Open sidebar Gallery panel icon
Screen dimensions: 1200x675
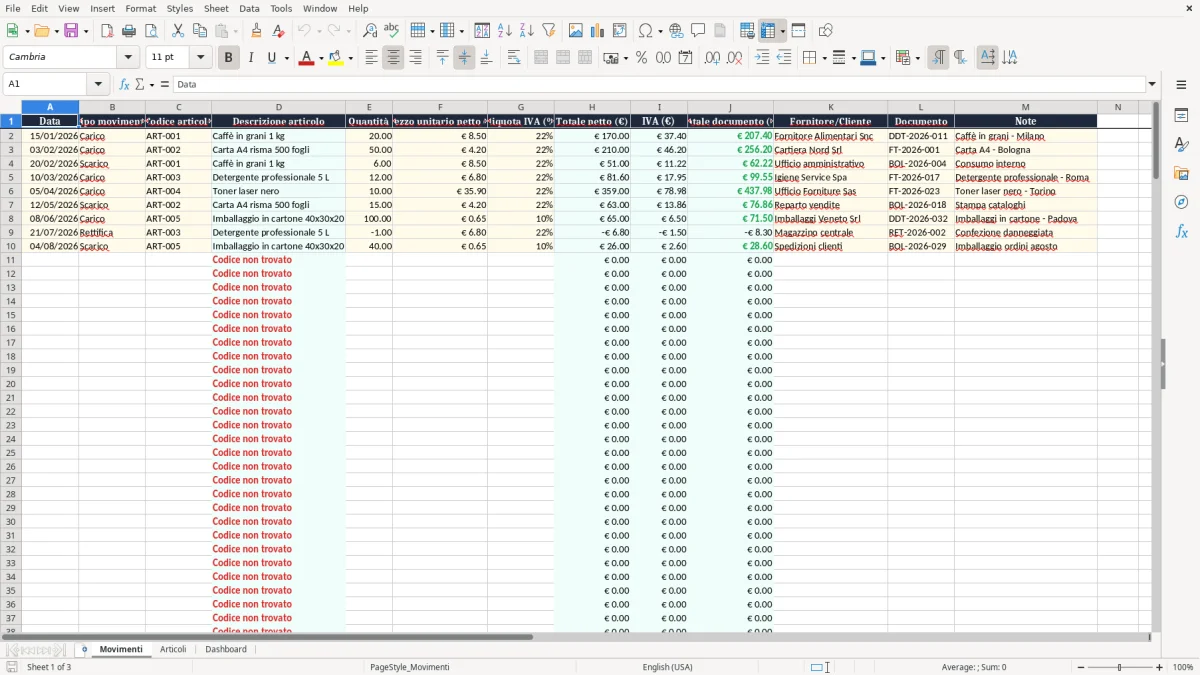point(1181,174)
